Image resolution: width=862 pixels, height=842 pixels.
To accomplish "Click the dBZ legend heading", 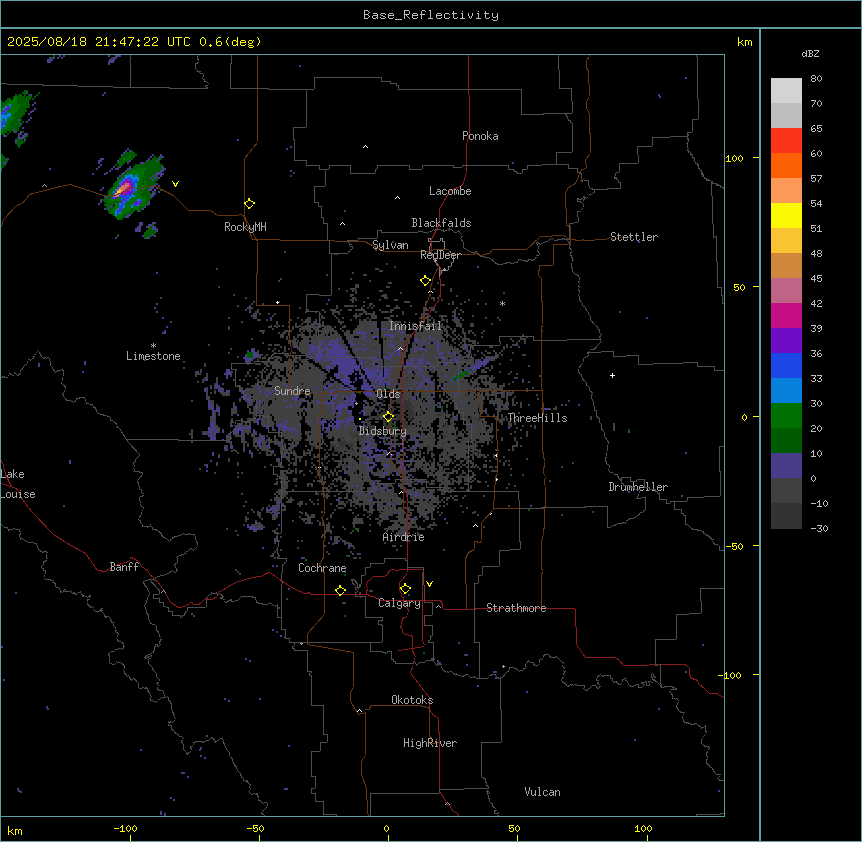I will tap(810, 54).
